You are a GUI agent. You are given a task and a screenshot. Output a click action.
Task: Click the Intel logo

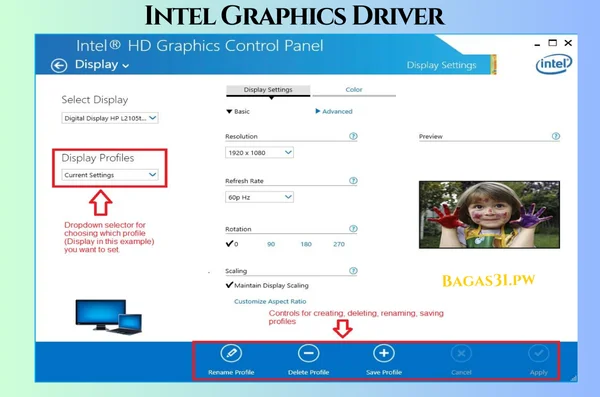pos(554,64)
